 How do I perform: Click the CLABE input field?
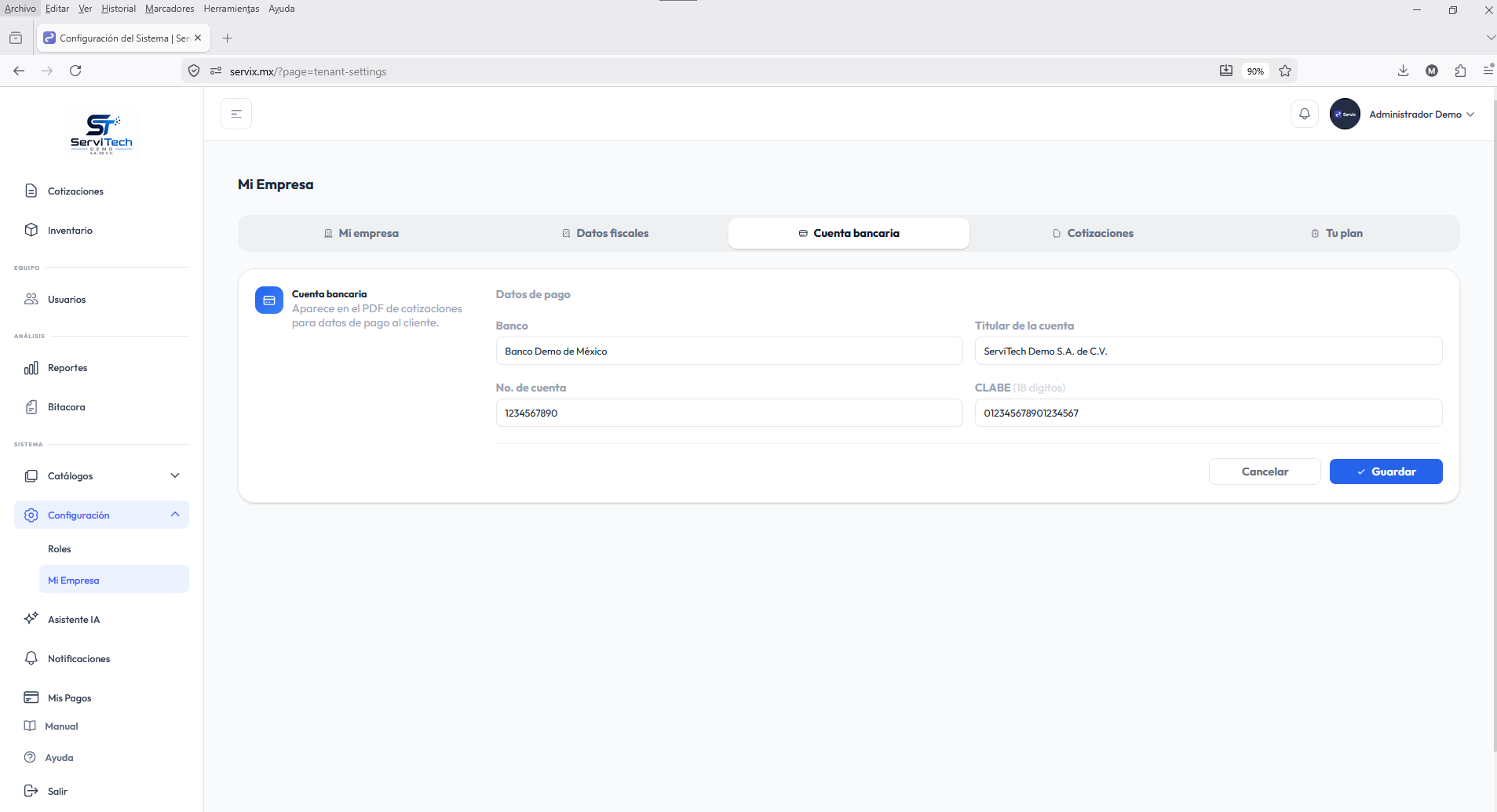[1208, 413]
